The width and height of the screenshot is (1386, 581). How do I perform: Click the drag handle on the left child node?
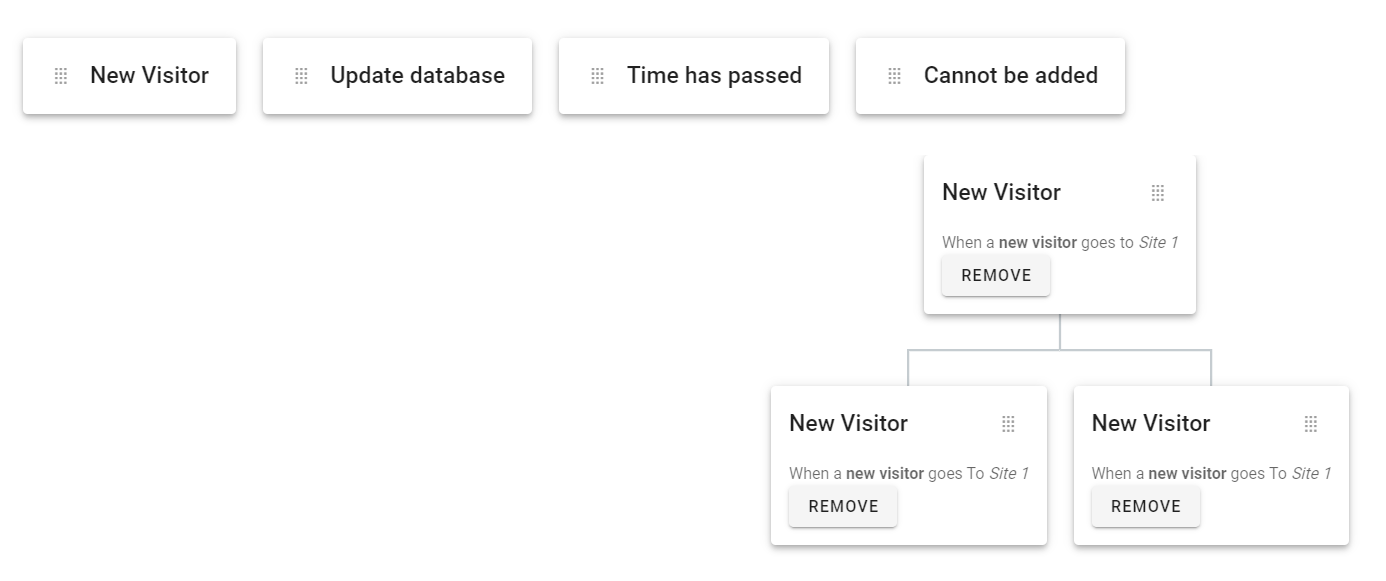(x=1008, y=424)
